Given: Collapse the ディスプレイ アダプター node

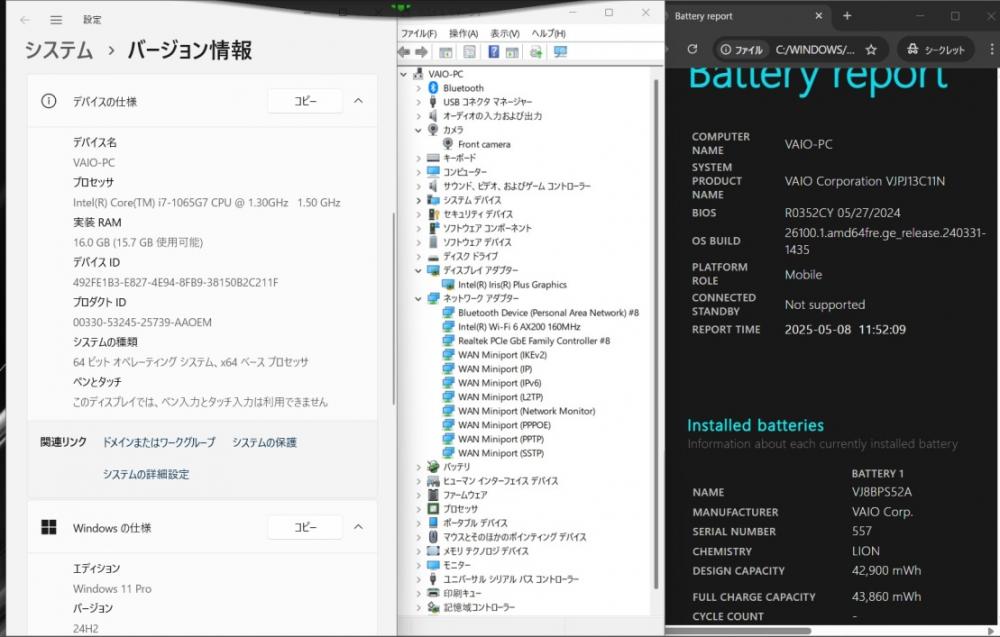Looking at the screenshot, I should (418, 270).
